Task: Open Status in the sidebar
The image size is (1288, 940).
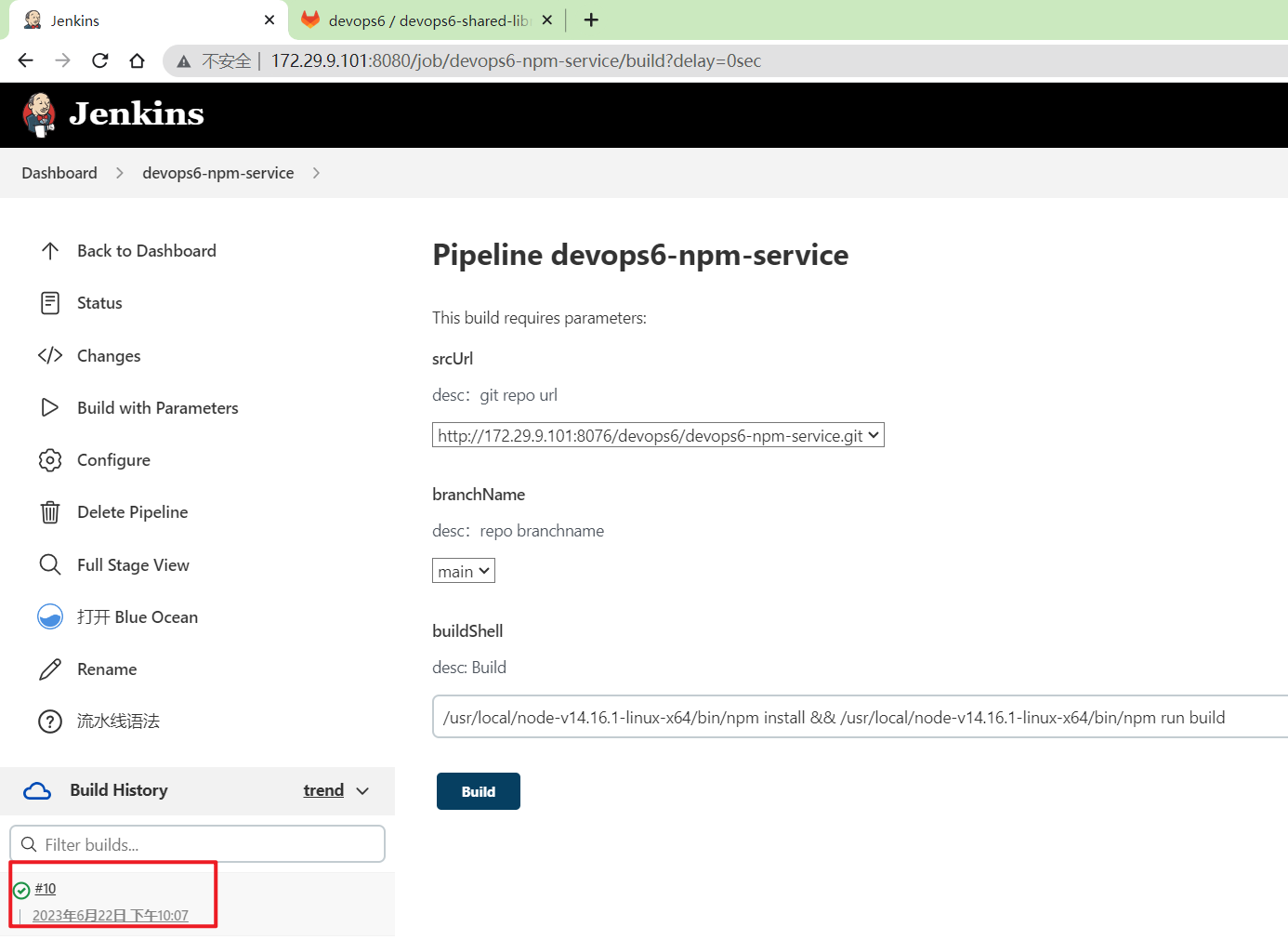Action: tap(99, 303)
